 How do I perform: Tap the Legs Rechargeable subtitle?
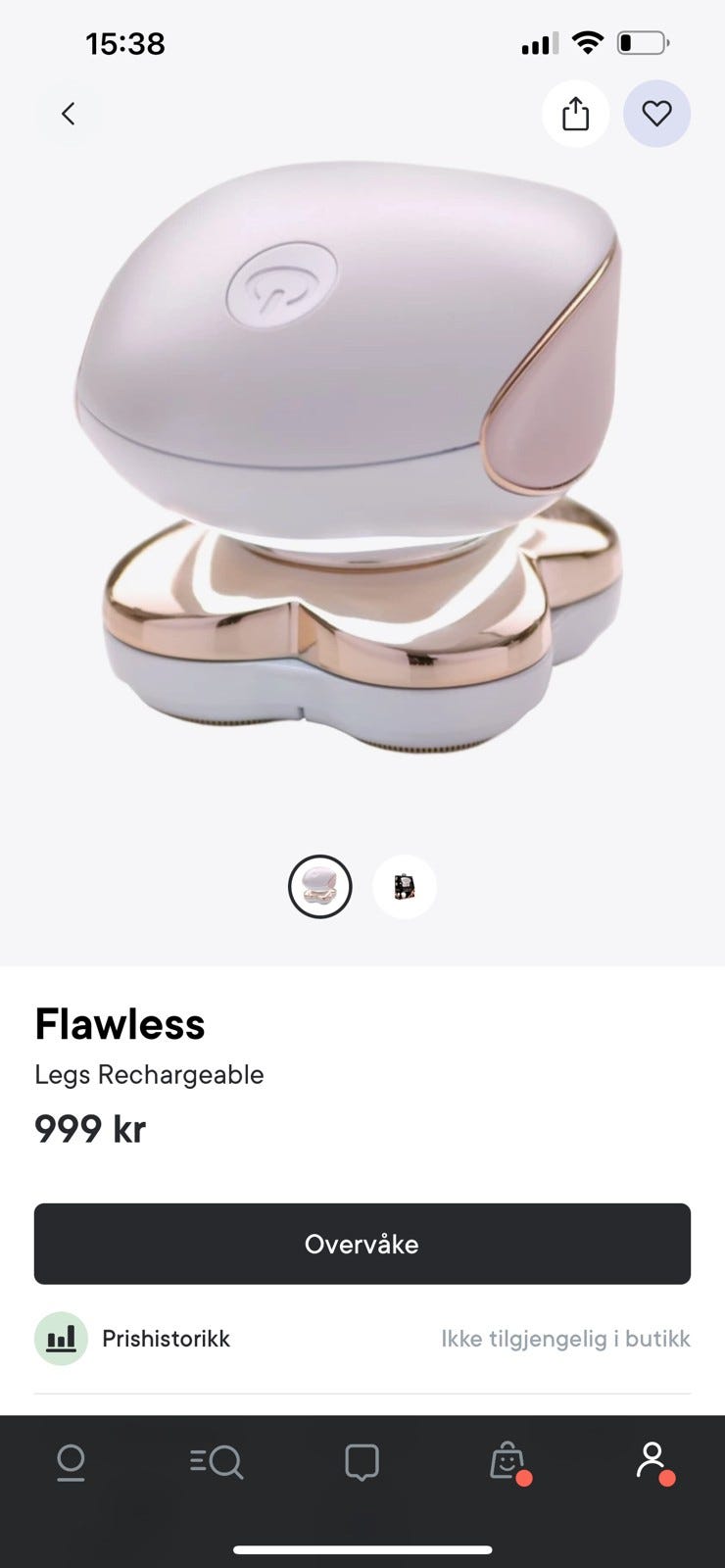click(x=149, y=1075)
